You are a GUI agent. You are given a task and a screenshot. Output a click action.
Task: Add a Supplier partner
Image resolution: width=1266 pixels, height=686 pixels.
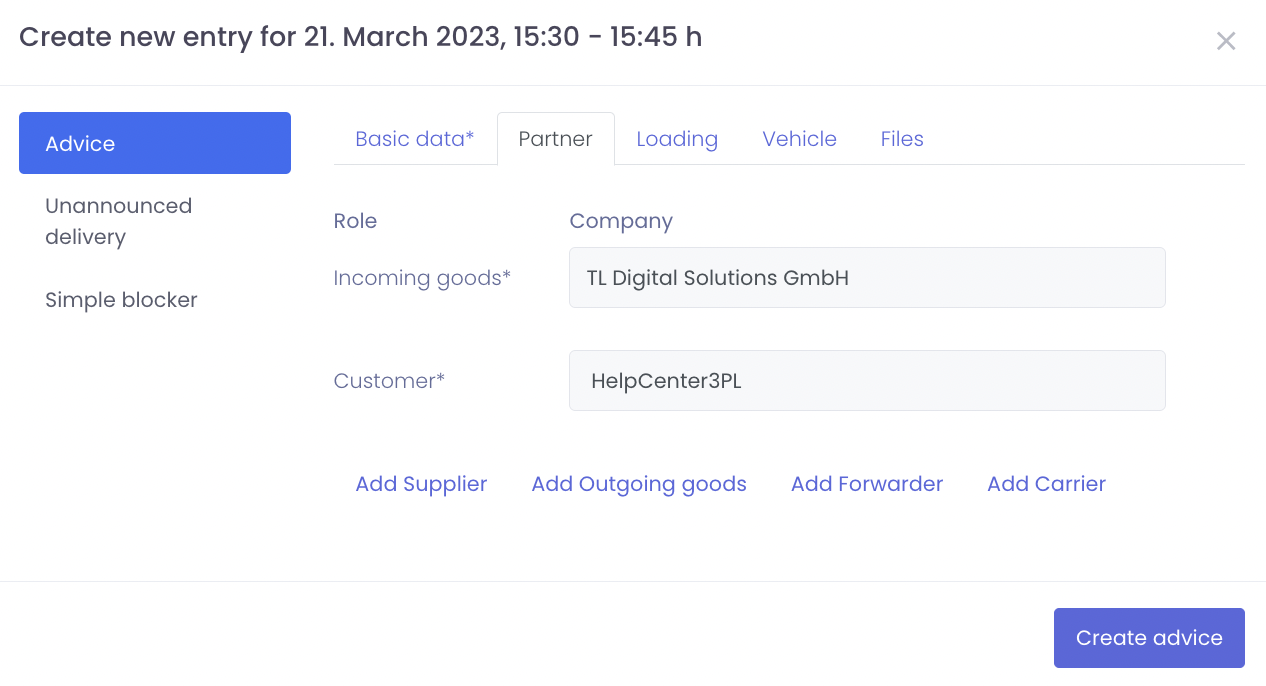[x=421, y=484]
